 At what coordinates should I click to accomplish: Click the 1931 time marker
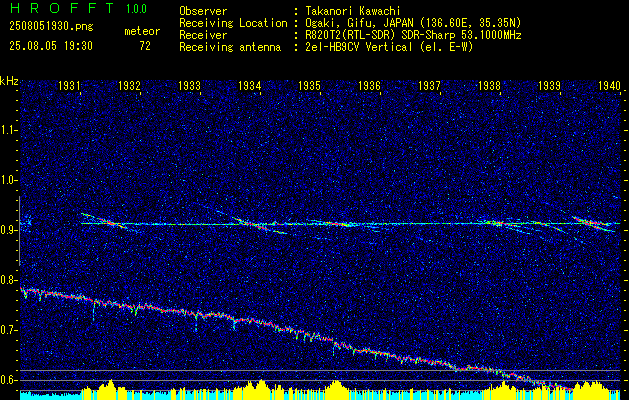pos(70,85)
